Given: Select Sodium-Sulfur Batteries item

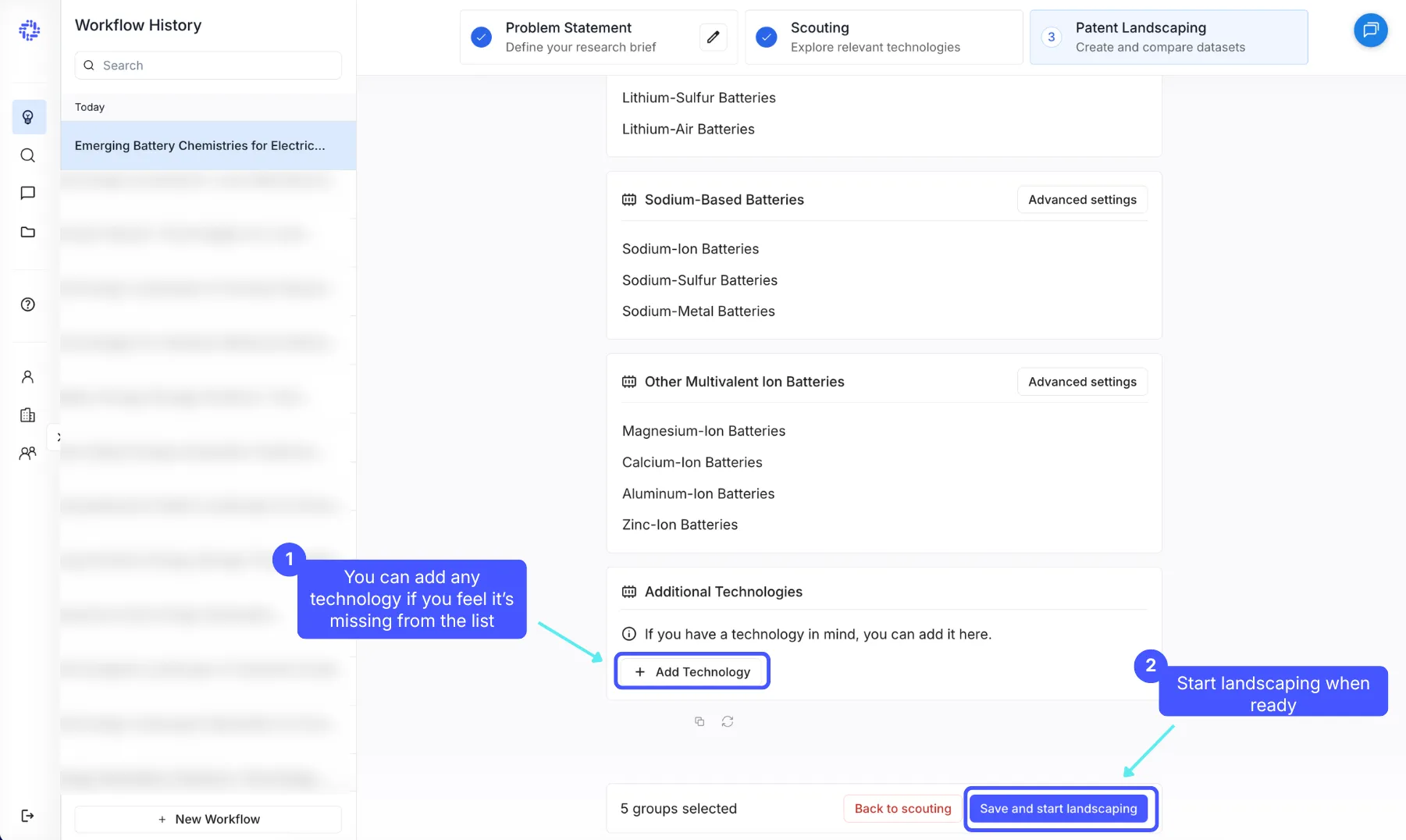Looking at the screenshot, I should [x=699, y=280].
